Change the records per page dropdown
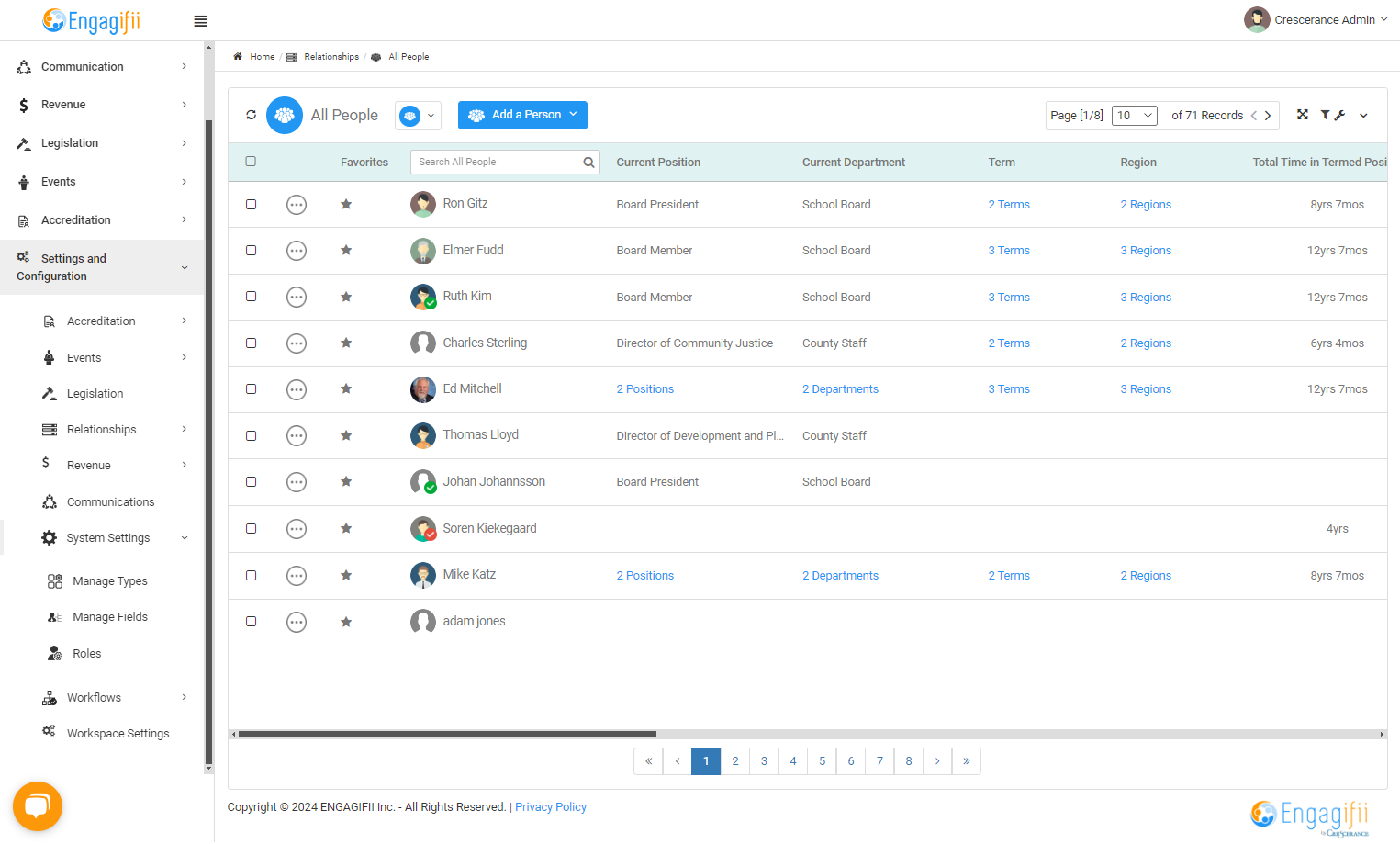Screen dimensions: 1400x844 click(1135, 116)
